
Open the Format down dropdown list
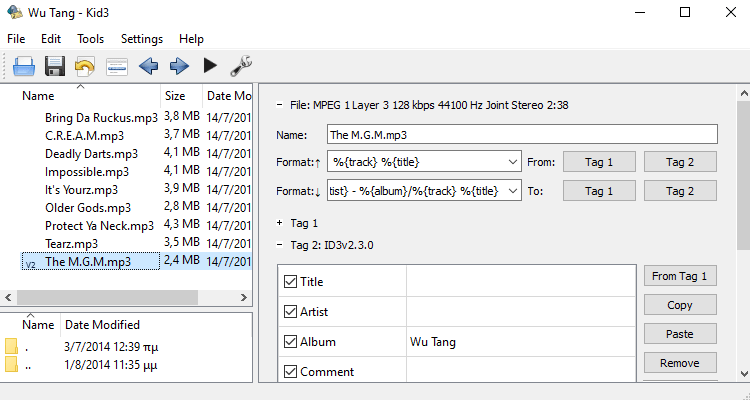(513, 191)
